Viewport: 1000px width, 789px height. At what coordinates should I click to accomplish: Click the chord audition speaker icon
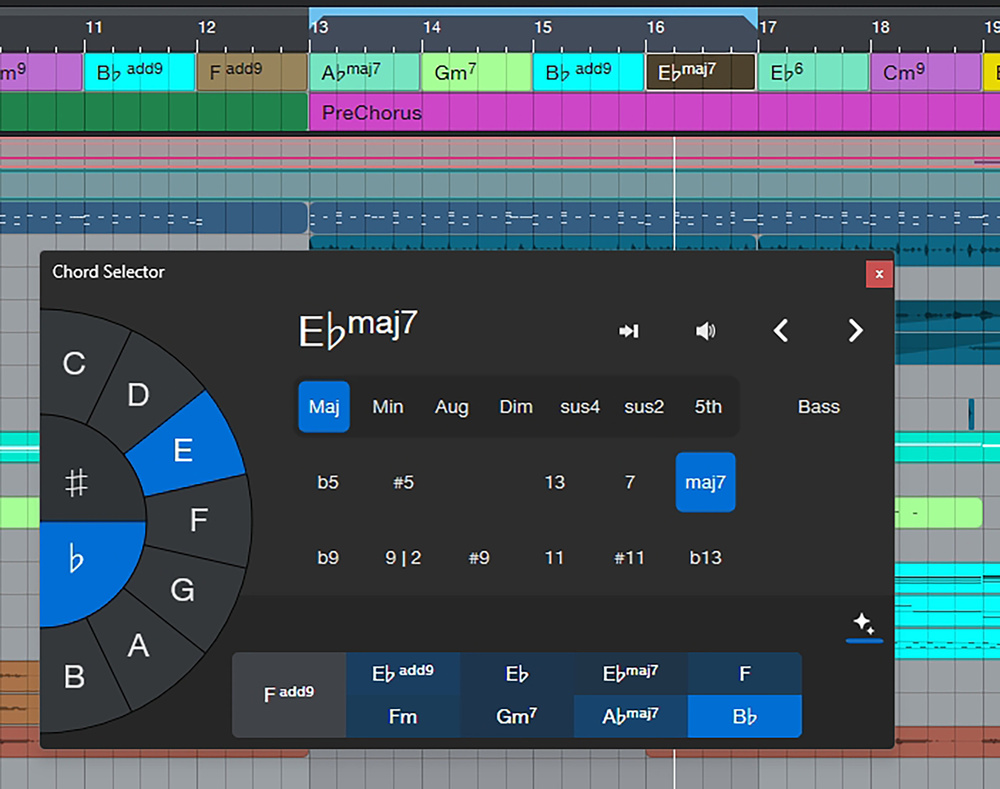pos(705,331)
